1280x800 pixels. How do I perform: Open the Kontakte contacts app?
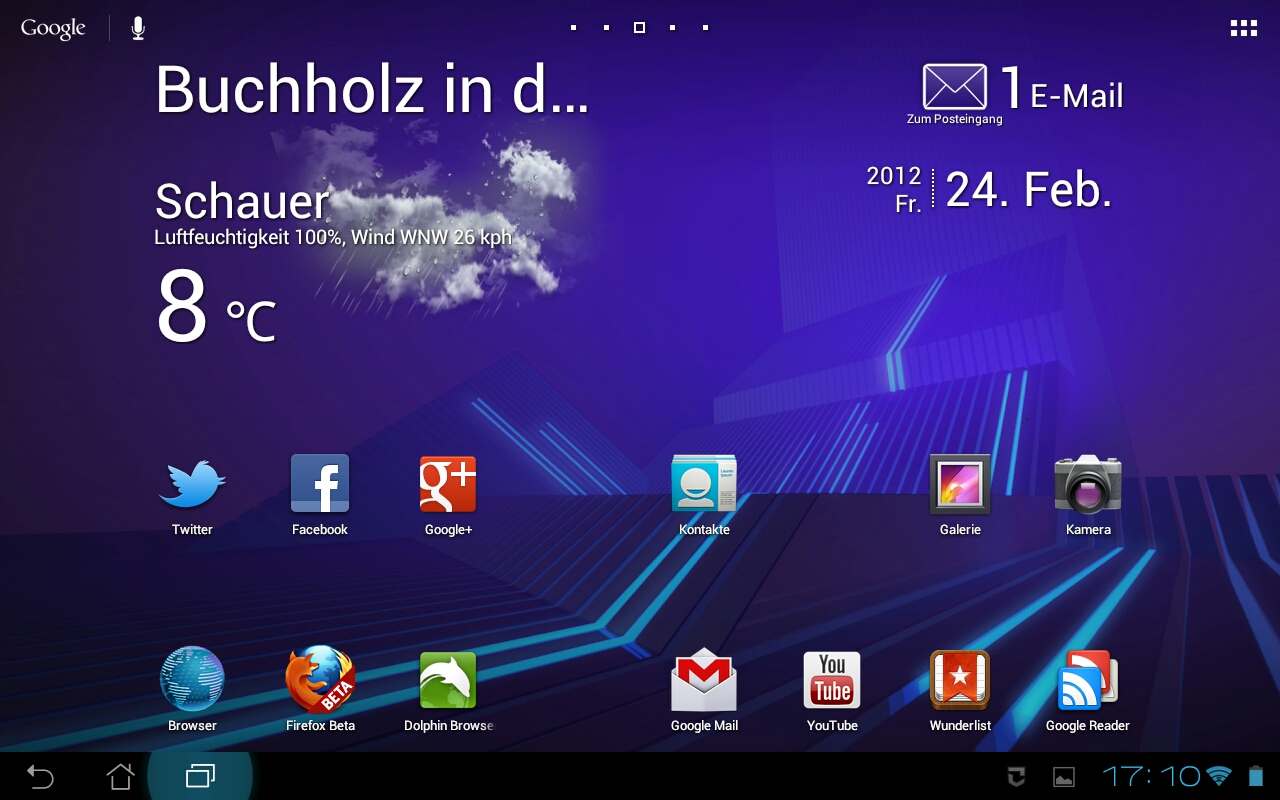pyautogui.click(x=704, y=484)
